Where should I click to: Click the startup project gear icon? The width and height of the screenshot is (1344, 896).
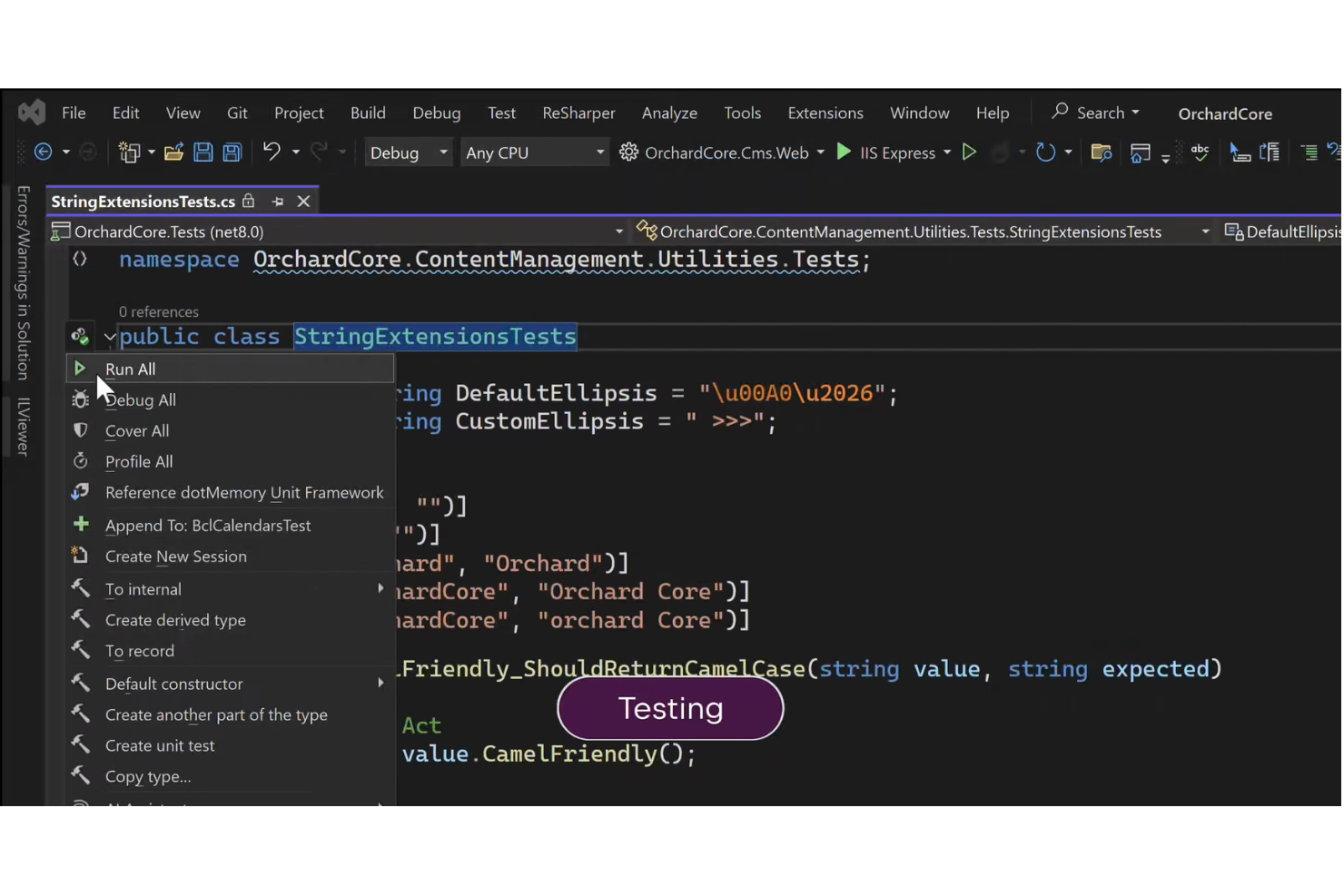tap(628, 153)
